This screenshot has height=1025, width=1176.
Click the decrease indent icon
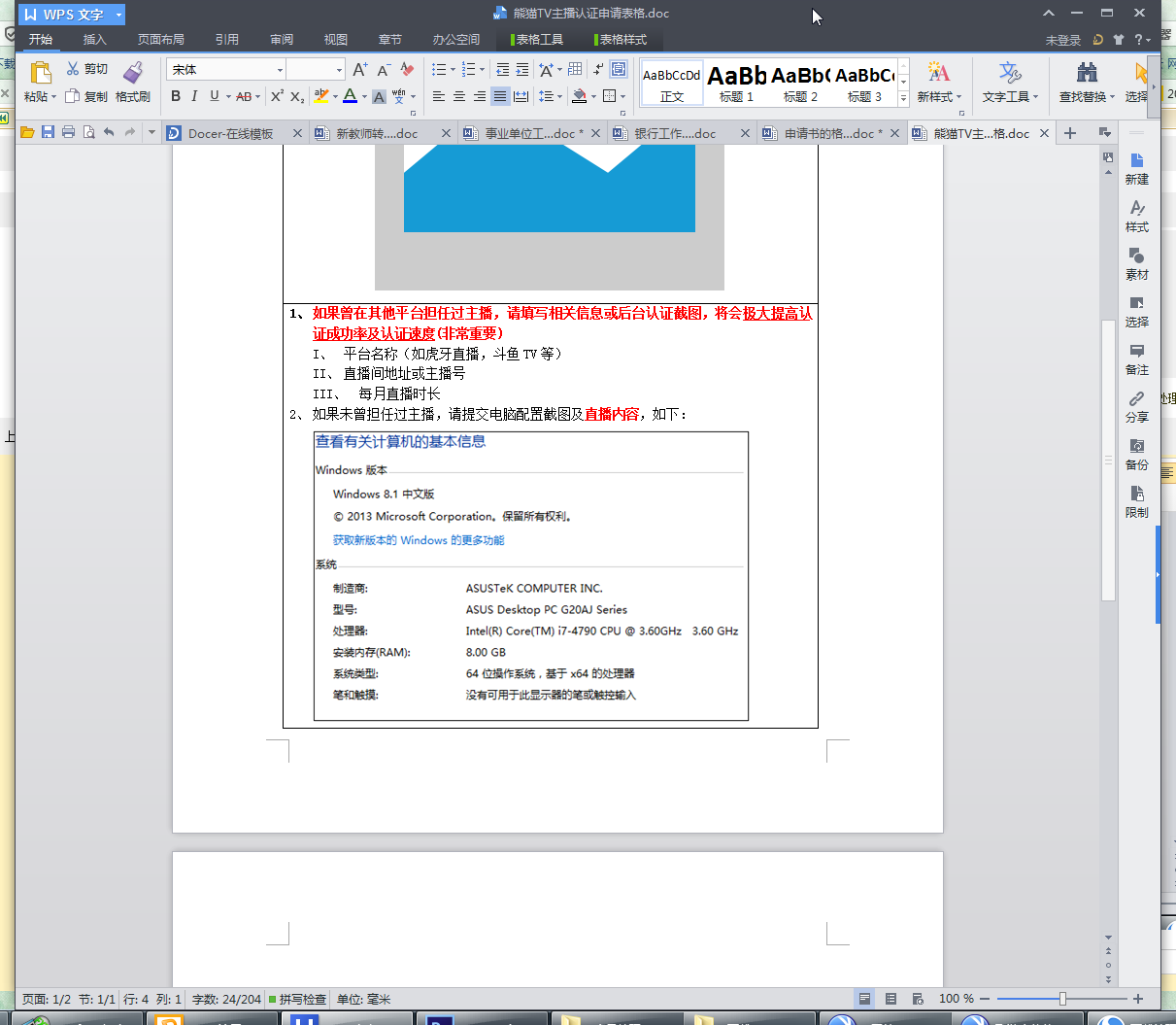coord(502,69)
